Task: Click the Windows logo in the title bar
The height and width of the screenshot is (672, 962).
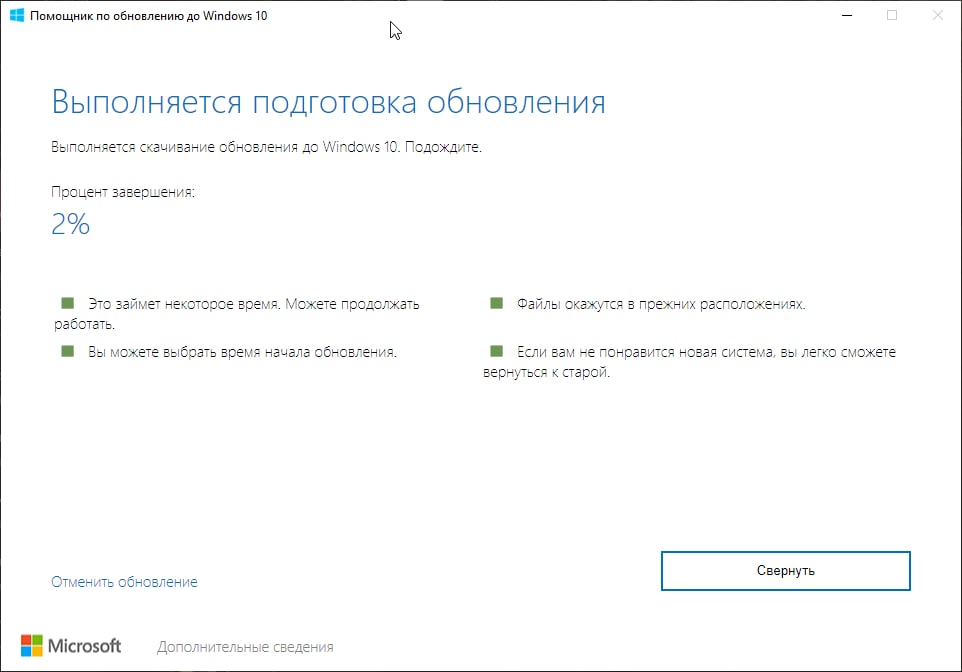Action: click(x=17, y=15)
